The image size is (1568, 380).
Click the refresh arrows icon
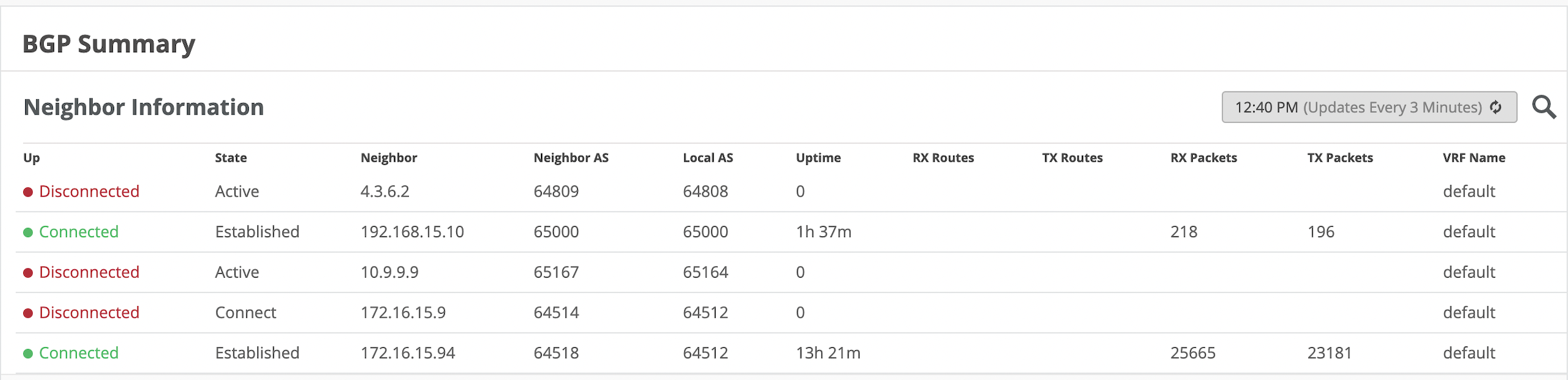[x=1496, y=108]
